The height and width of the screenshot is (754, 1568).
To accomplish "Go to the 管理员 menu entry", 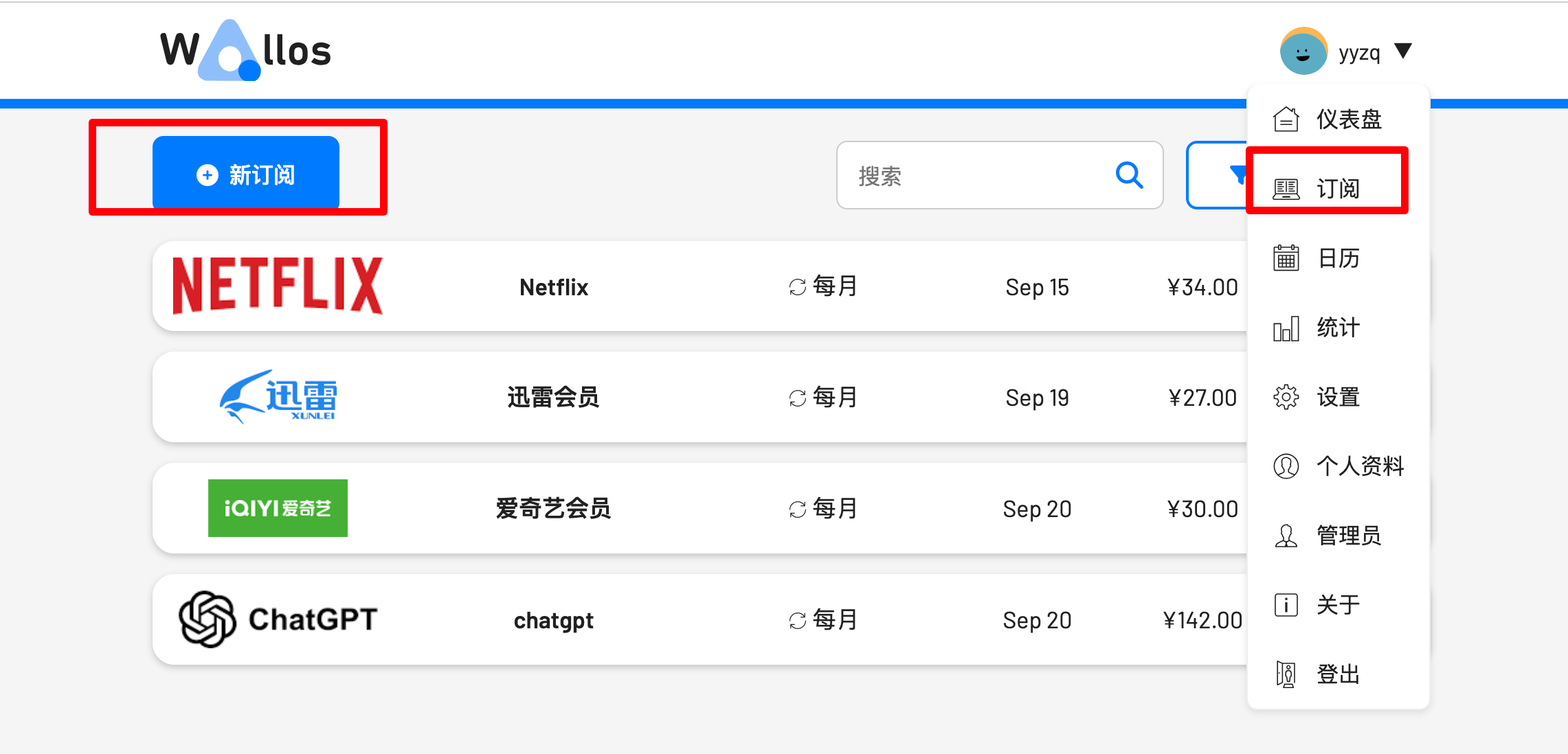I will pyautogui.click(x=1348, y=536).
